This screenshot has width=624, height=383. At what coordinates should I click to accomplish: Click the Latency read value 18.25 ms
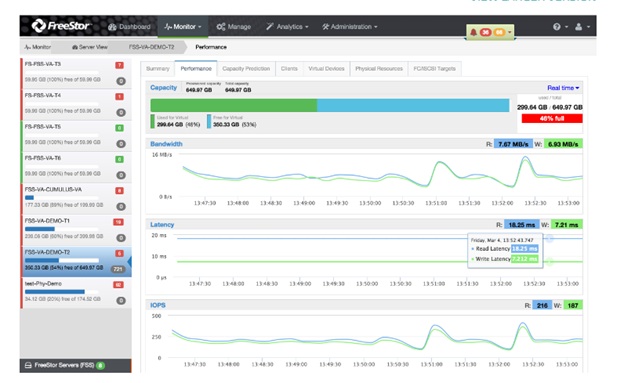[x=522, y=225]
